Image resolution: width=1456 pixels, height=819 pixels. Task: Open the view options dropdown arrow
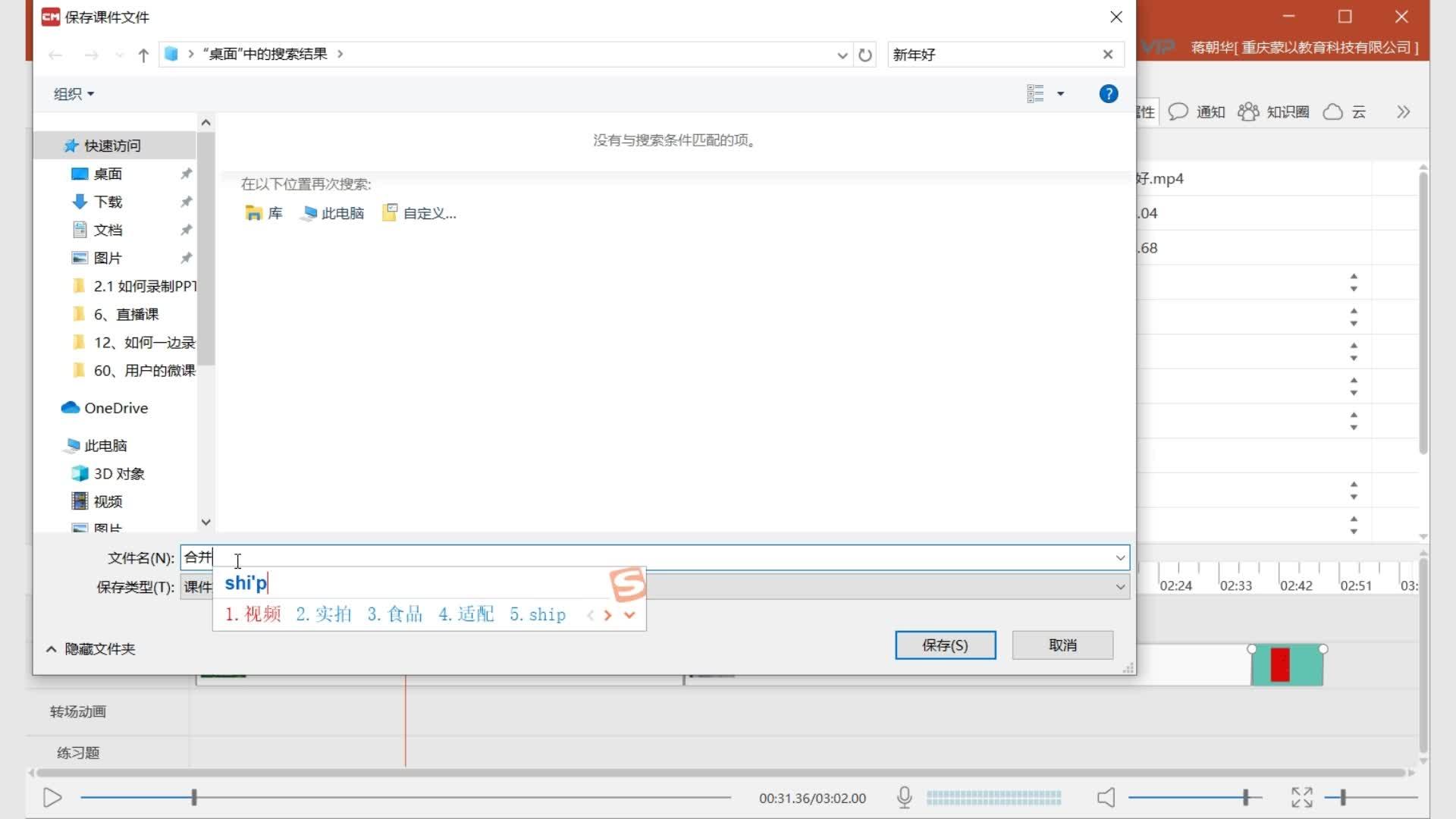click(x=1060, y=94)
